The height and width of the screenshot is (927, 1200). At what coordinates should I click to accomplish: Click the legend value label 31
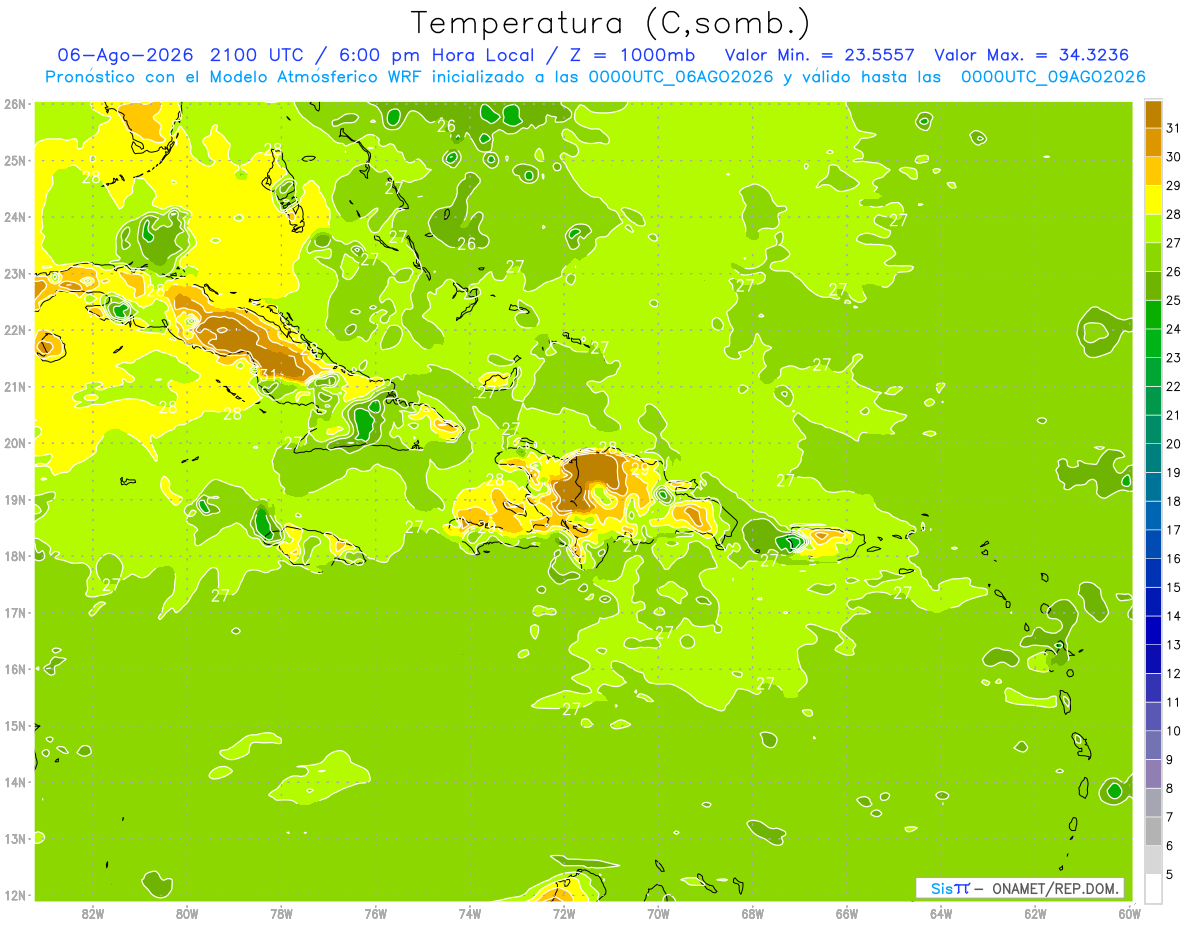[1173, 128]
